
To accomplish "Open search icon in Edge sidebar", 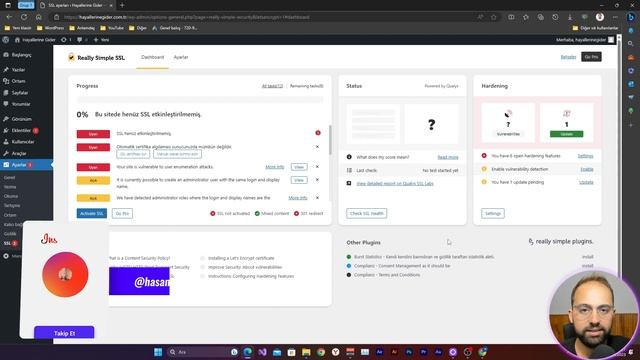I will [x=631, y=43].
